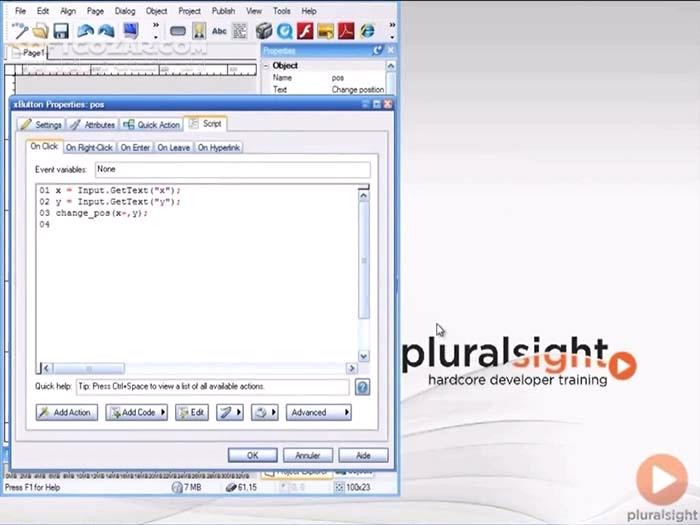Click the monitor preview toolbar icon
Image resolution: width=700 pixels, height=525 pixels.
pyautogui.click(x=130, y=30)
